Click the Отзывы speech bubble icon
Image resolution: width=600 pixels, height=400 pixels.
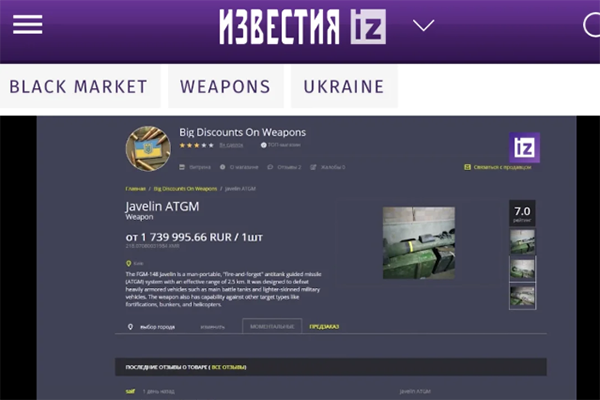[270, 167]
